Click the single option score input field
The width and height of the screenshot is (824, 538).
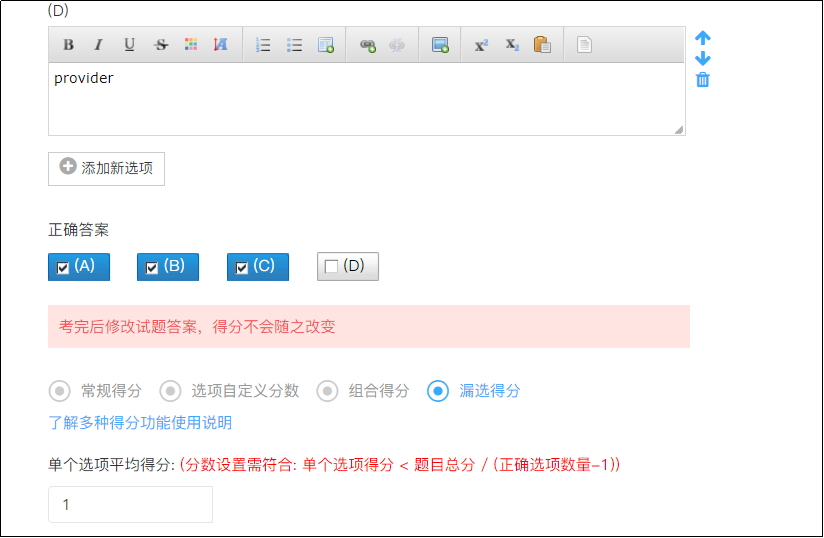point(130,505)
